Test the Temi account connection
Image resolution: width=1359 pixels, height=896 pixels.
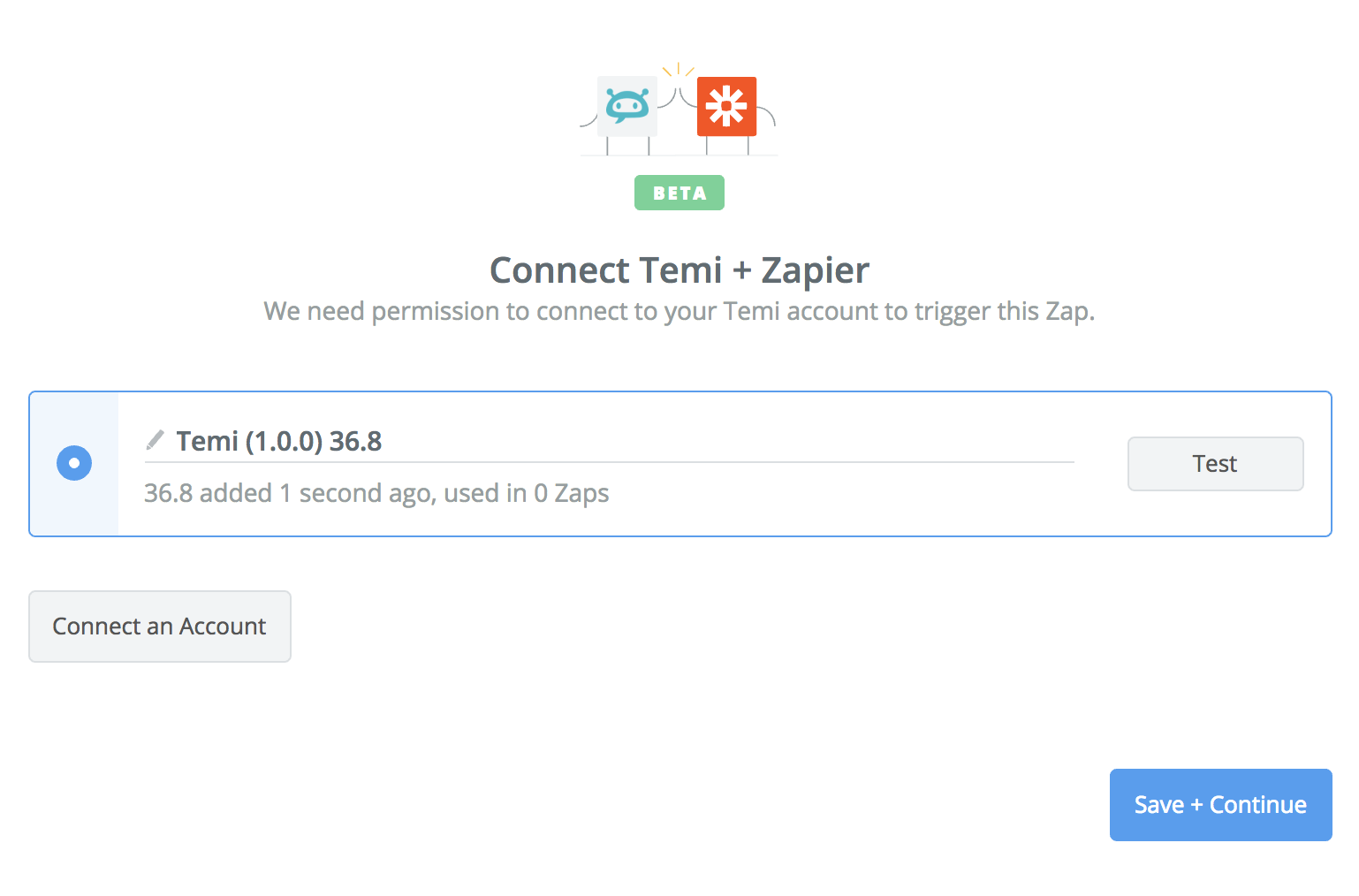(1215, 464)
